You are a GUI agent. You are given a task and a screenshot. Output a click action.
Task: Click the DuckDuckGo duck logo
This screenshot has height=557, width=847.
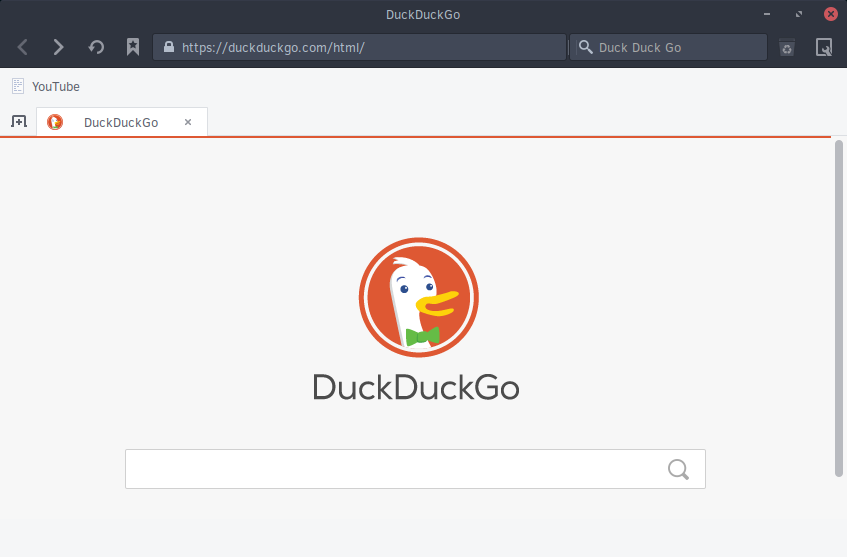[x=419, y=297]
